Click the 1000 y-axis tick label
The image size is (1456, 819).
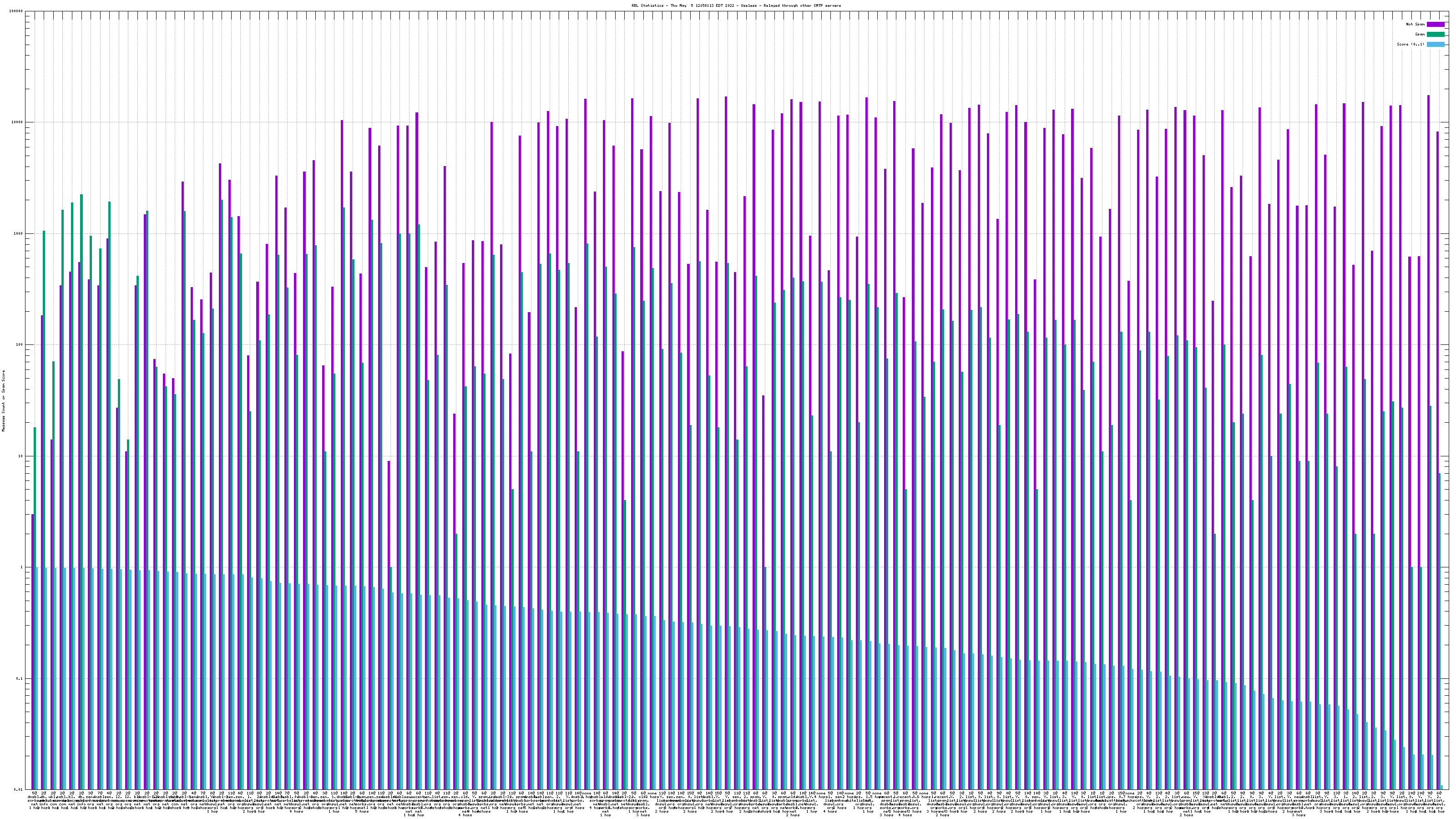(19, 233)
